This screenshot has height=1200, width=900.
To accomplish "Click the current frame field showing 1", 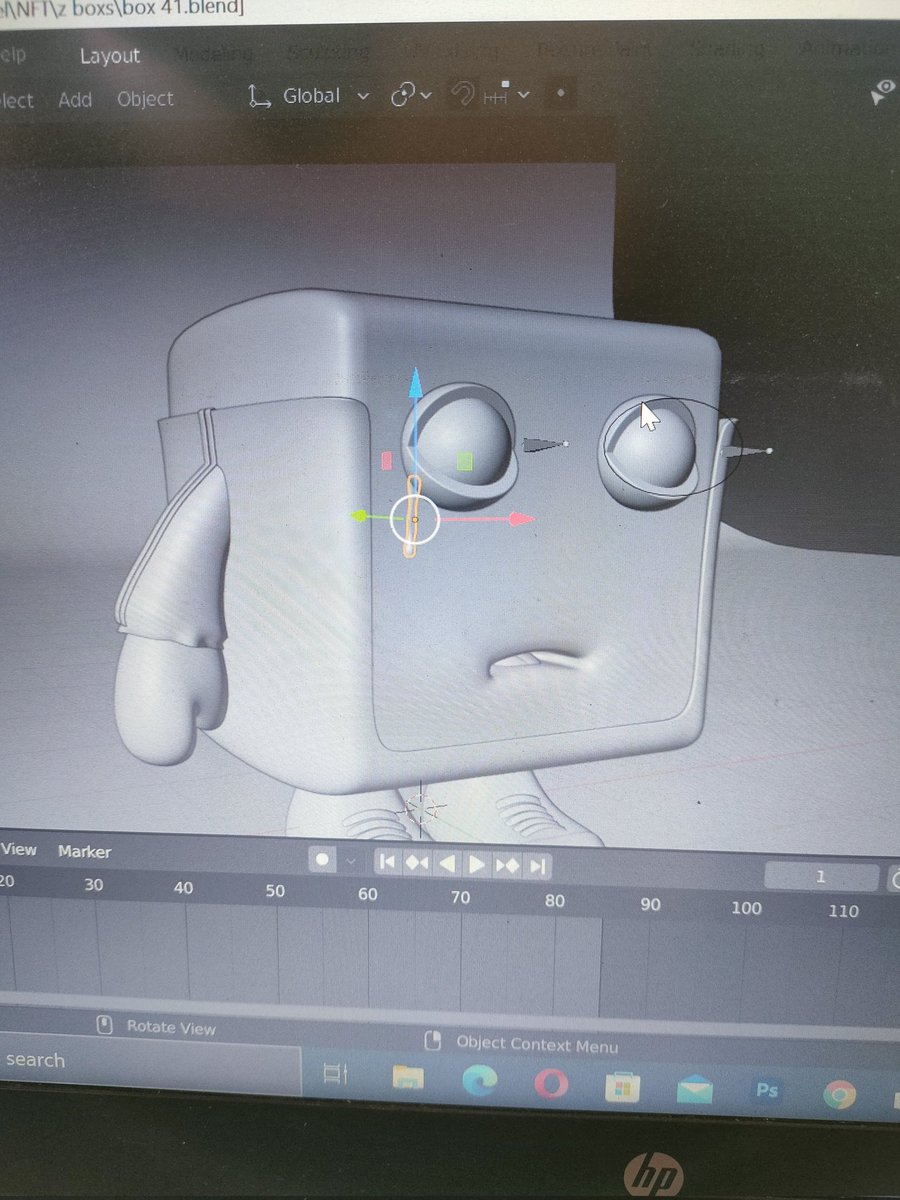I will coord(821,877).
